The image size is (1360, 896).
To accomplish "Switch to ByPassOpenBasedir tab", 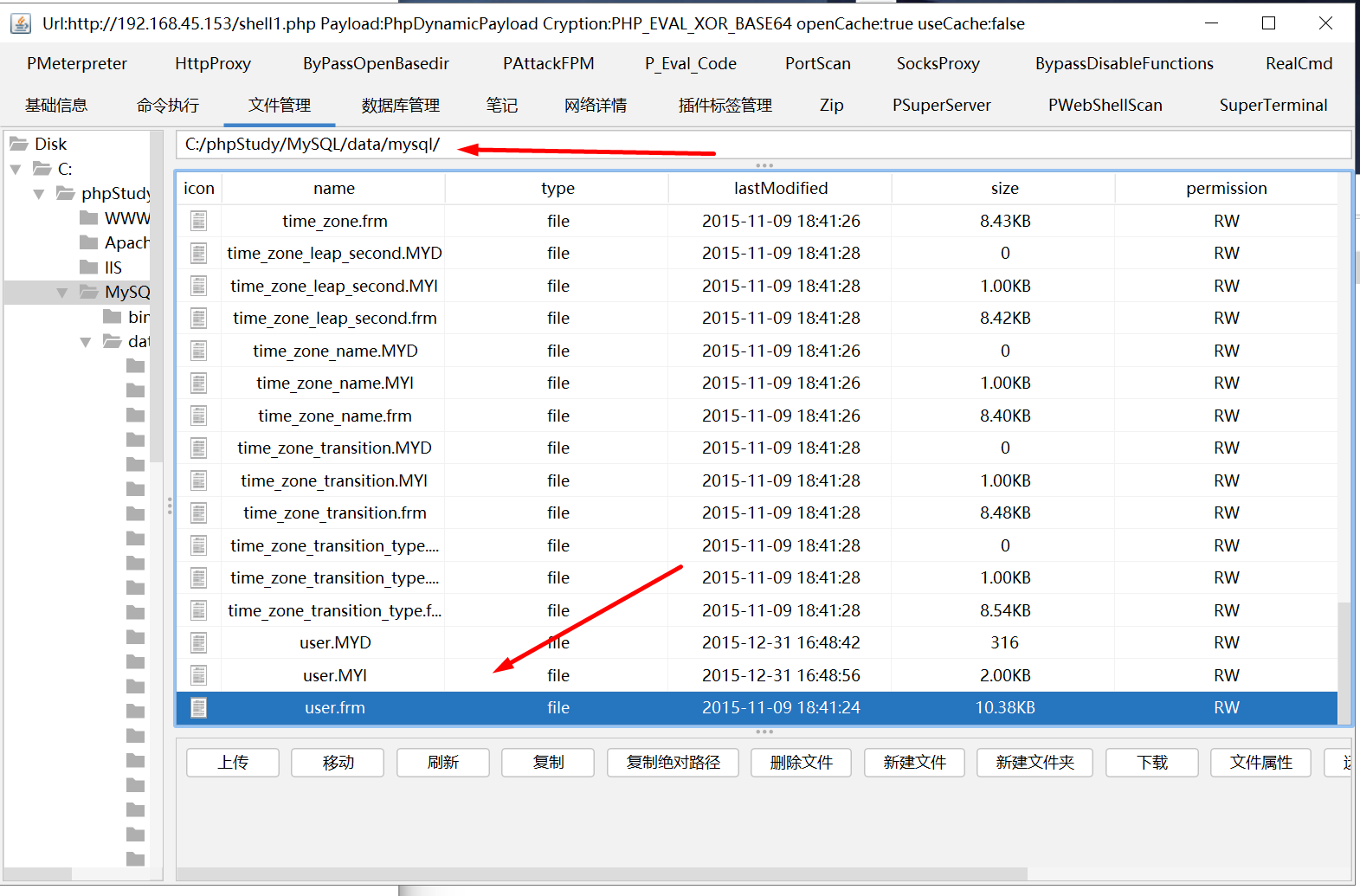I will coord(377,63).
